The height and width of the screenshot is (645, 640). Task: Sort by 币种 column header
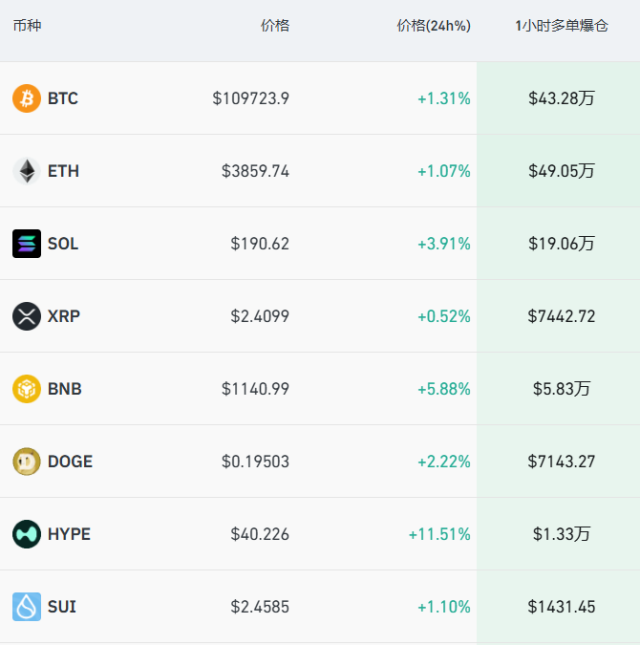[27, 26]
